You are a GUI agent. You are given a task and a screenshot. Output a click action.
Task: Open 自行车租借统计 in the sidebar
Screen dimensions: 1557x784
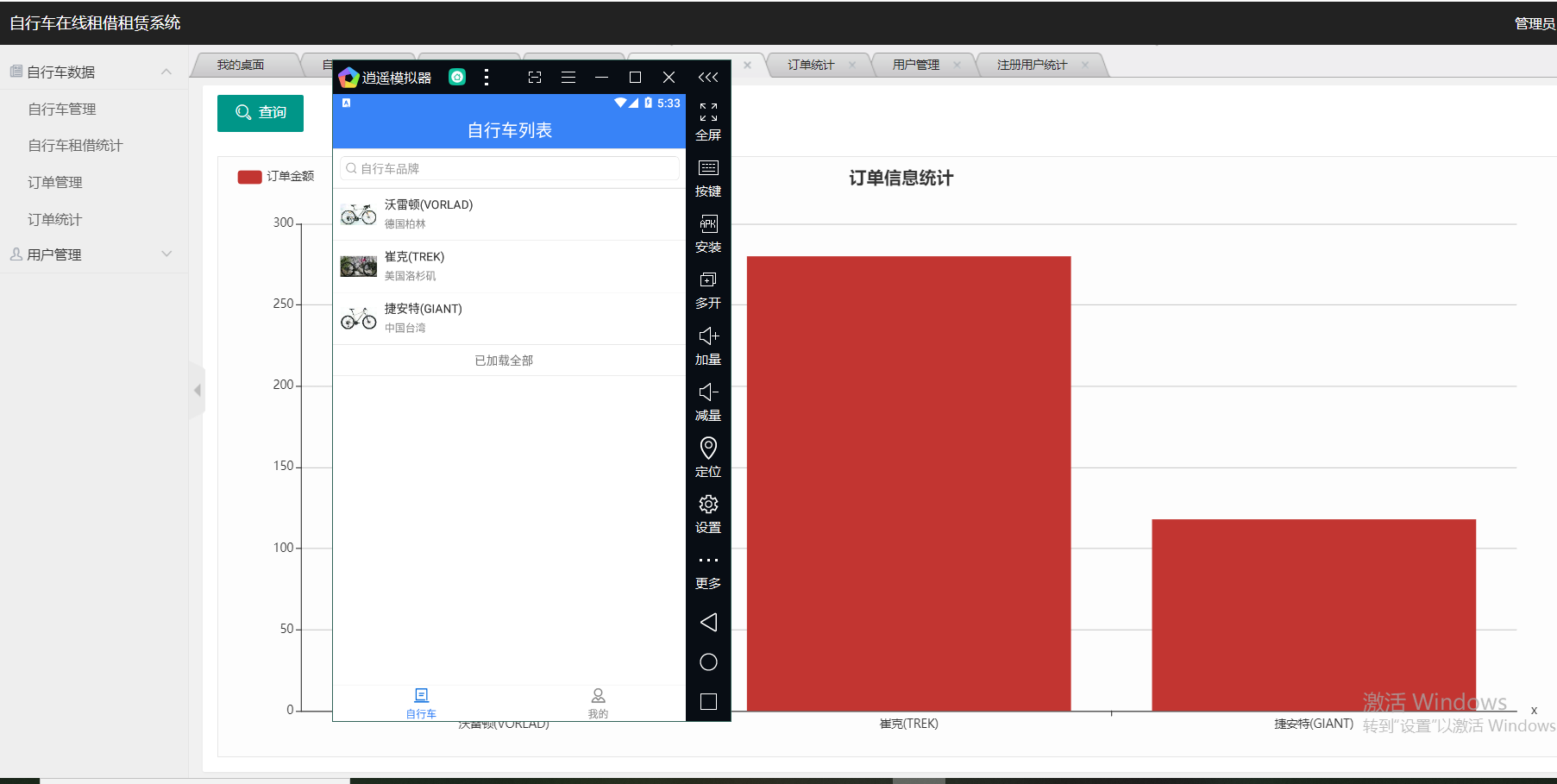(76, 146)
